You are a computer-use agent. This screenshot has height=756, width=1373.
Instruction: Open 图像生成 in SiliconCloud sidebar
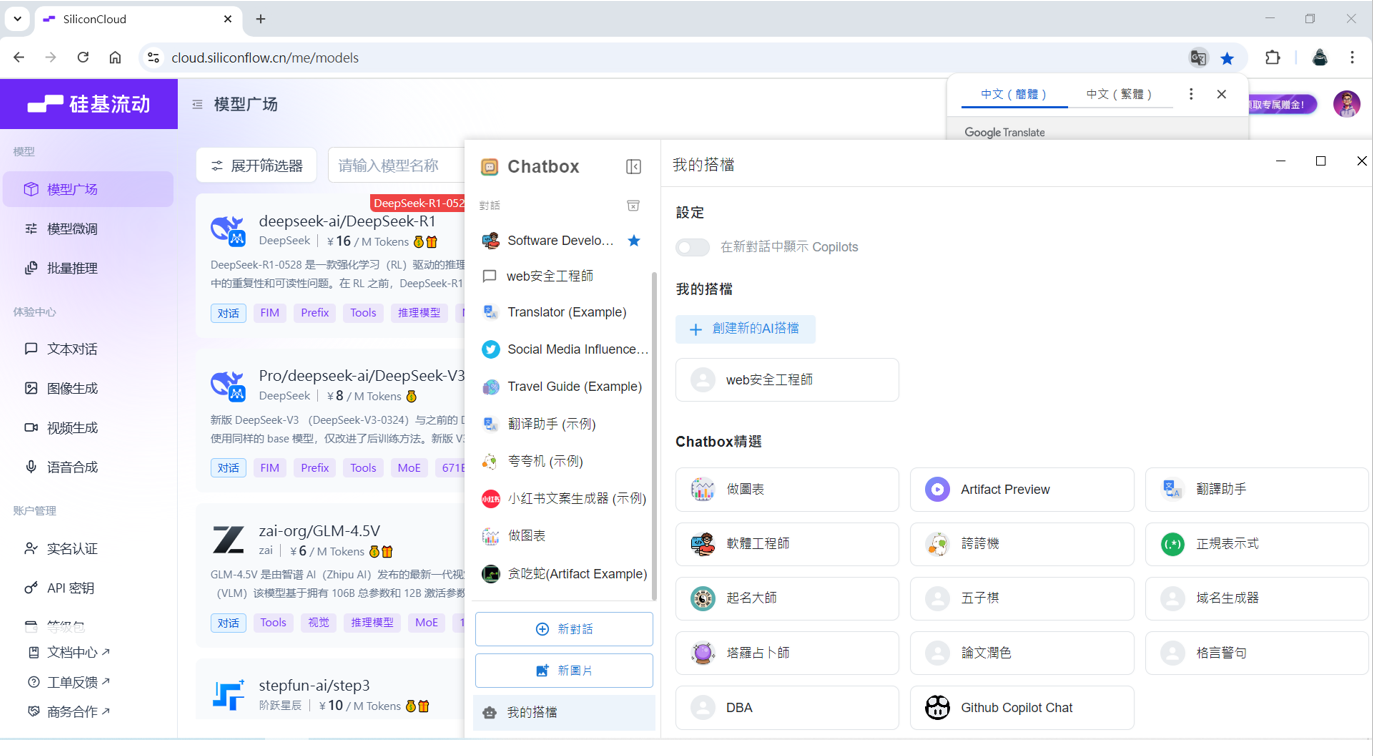pyautogui.click(x=88, y=388)
